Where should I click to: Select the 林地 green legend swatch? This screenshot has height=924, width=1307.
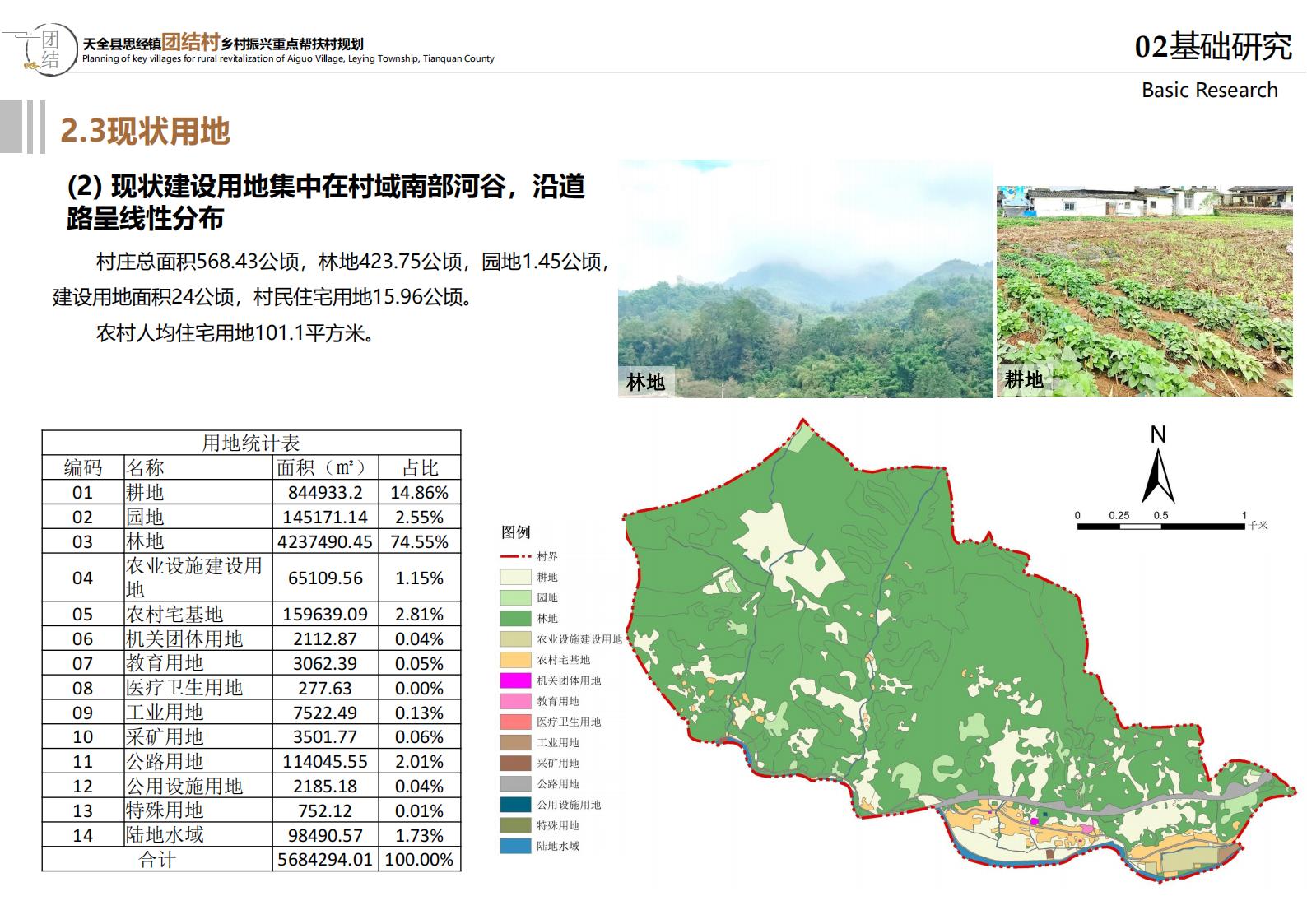(x=515, y=619)
